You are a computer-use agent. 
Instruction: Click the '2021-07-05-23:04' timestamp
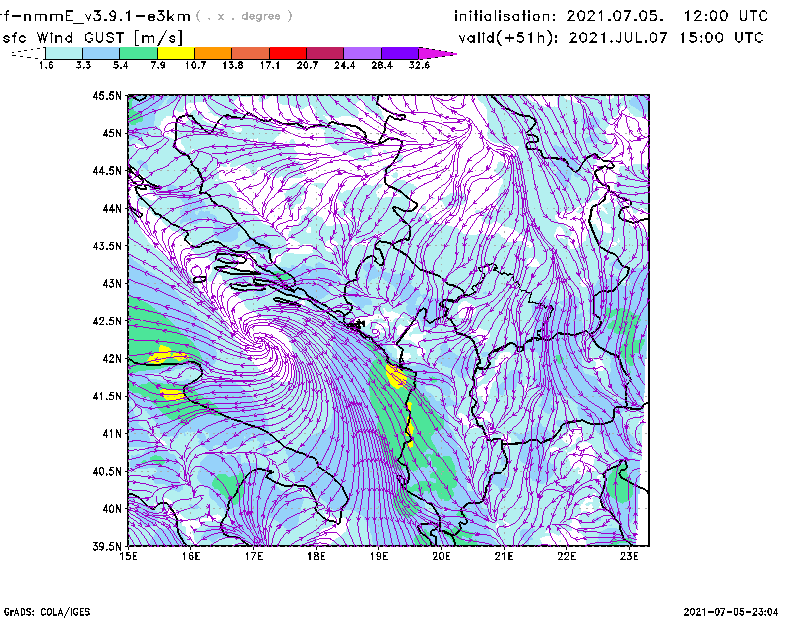click(731, 612)
